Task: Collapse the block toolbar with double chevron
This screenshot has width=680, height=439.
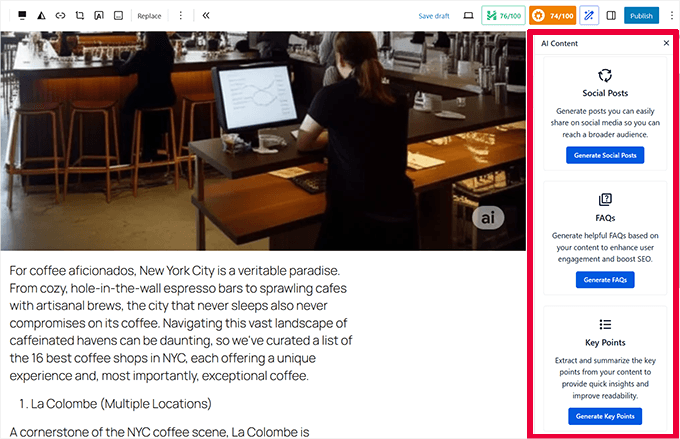Action: [x=206, y=16]
